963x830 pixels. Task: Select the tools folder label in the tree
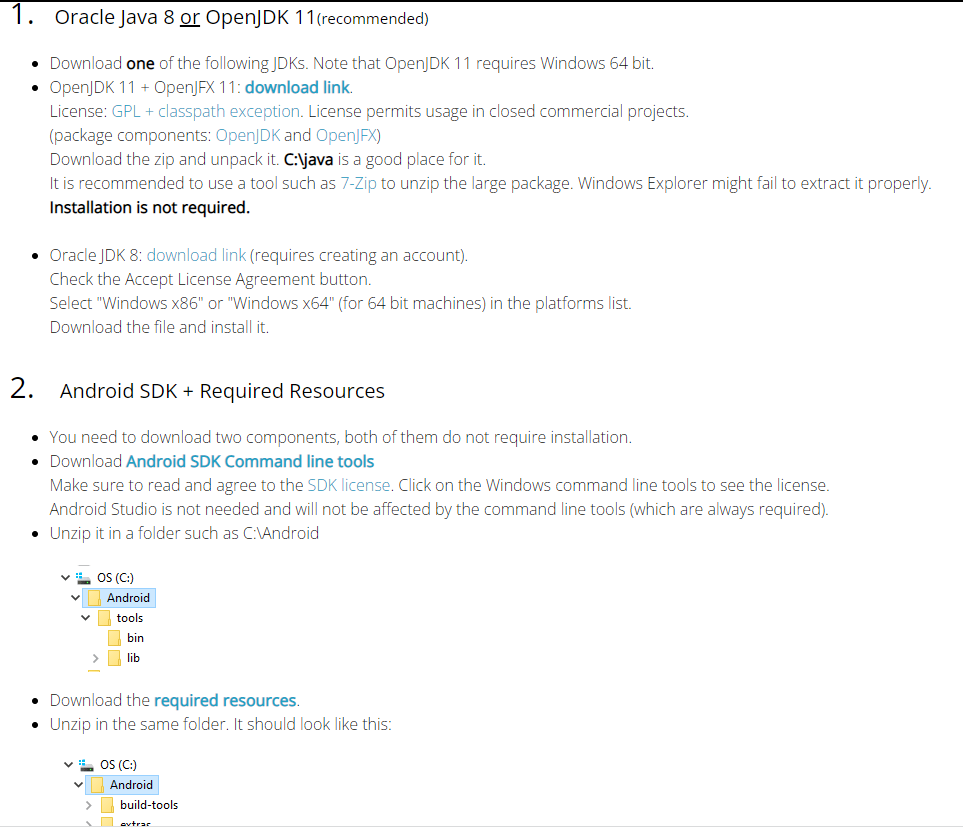click(129, 618)
